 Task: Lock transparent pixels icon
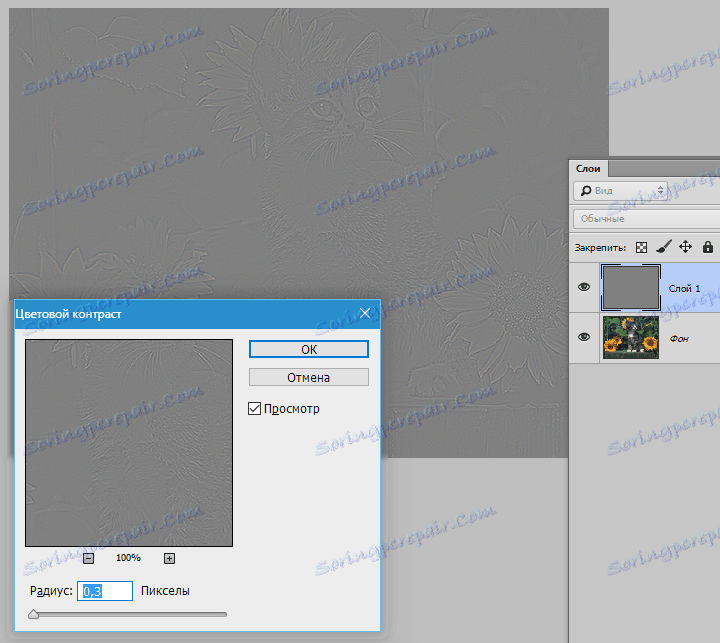[641, 248]
